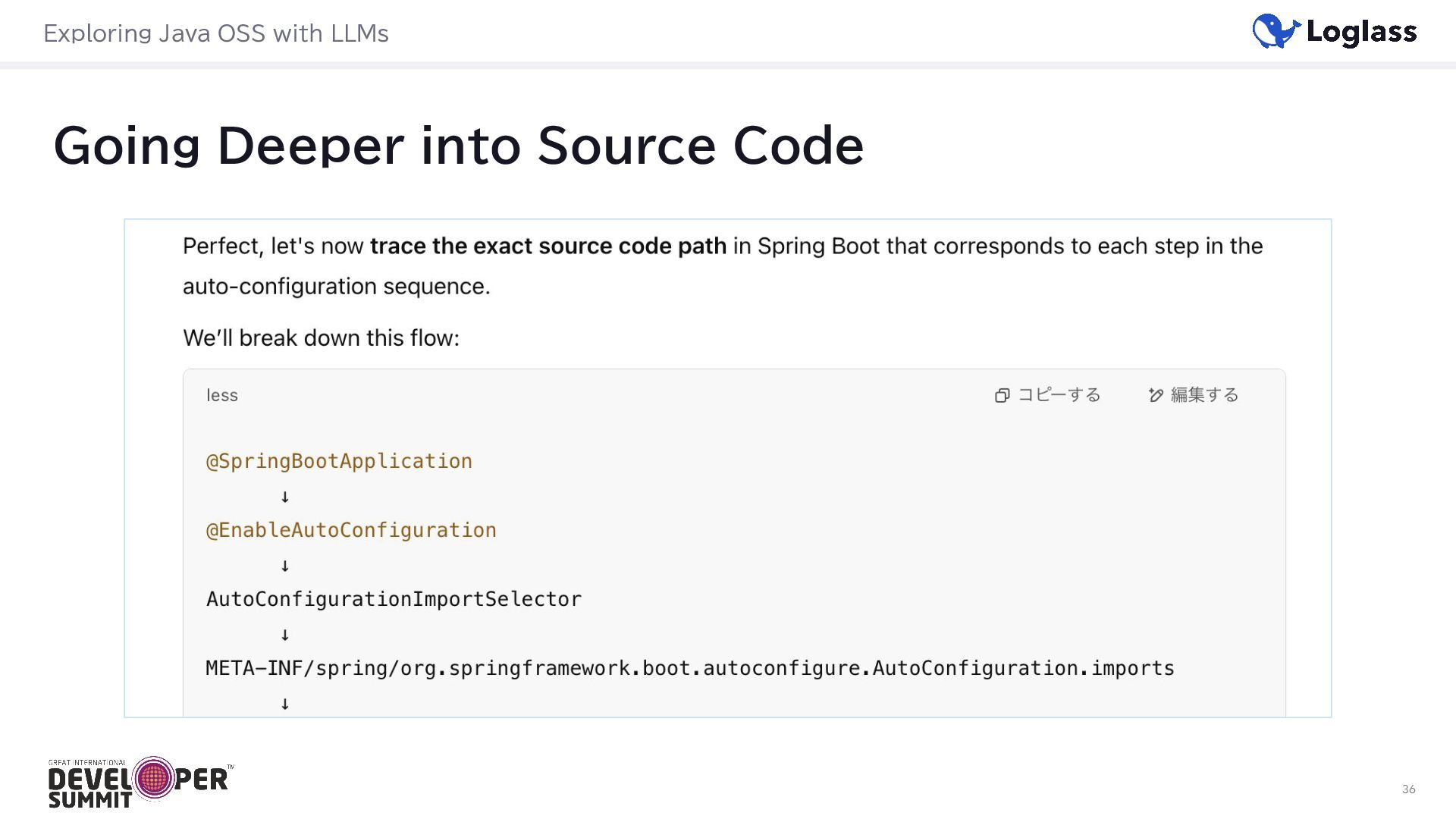Click the arrow below AutoConfigurationImportSelector
This screenshot has width=1456, height=819.
[x=285, y=635]
